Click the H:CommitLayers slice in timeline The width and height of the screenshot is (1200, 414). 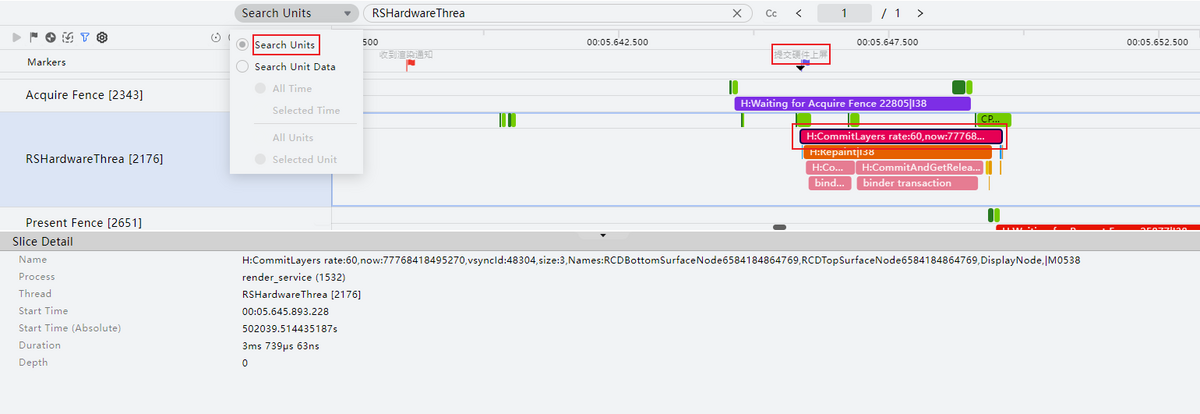(x=900, y=136)
